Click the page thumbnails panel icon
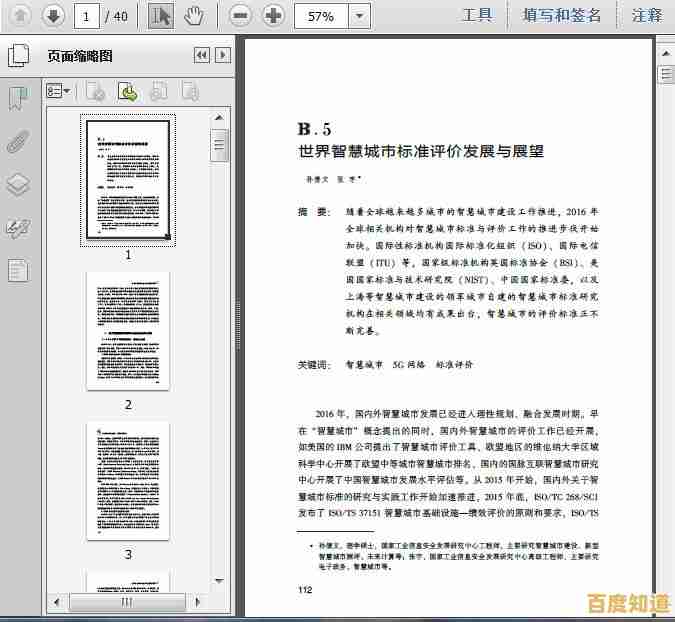This screenshot has width=675, height=622. (19, 55)
